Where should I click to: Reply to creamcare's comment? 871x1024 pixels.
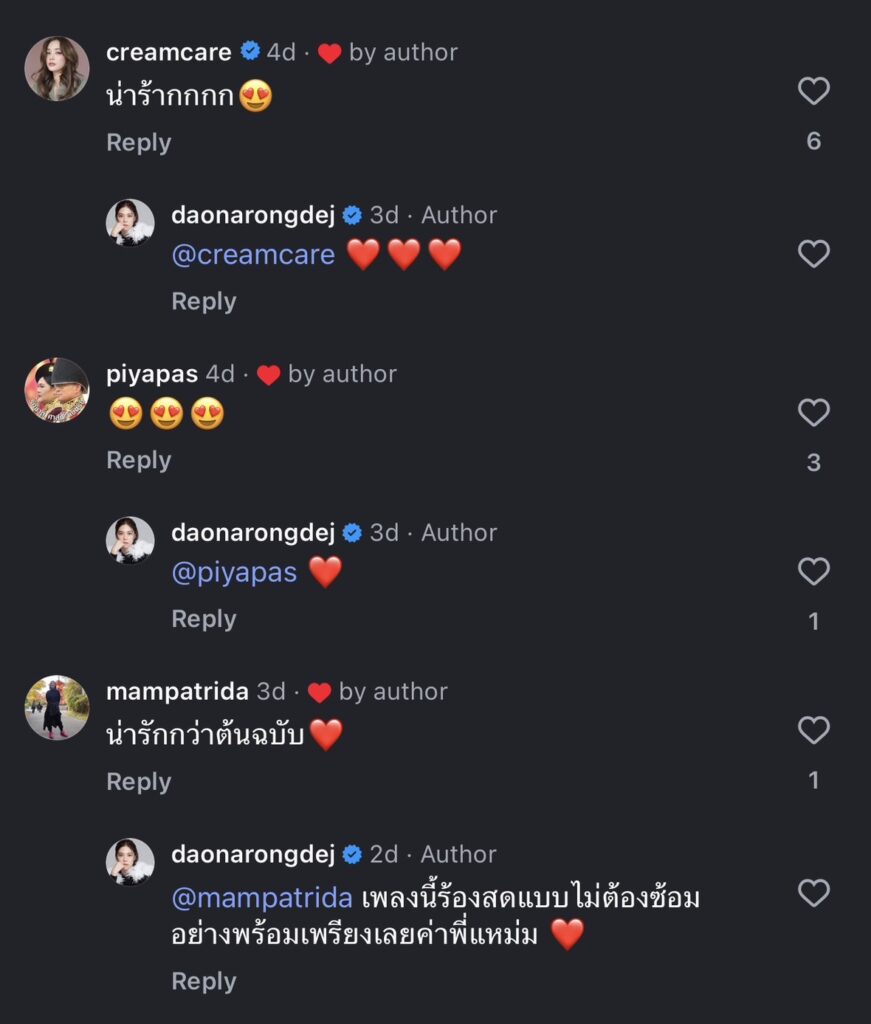139,143
